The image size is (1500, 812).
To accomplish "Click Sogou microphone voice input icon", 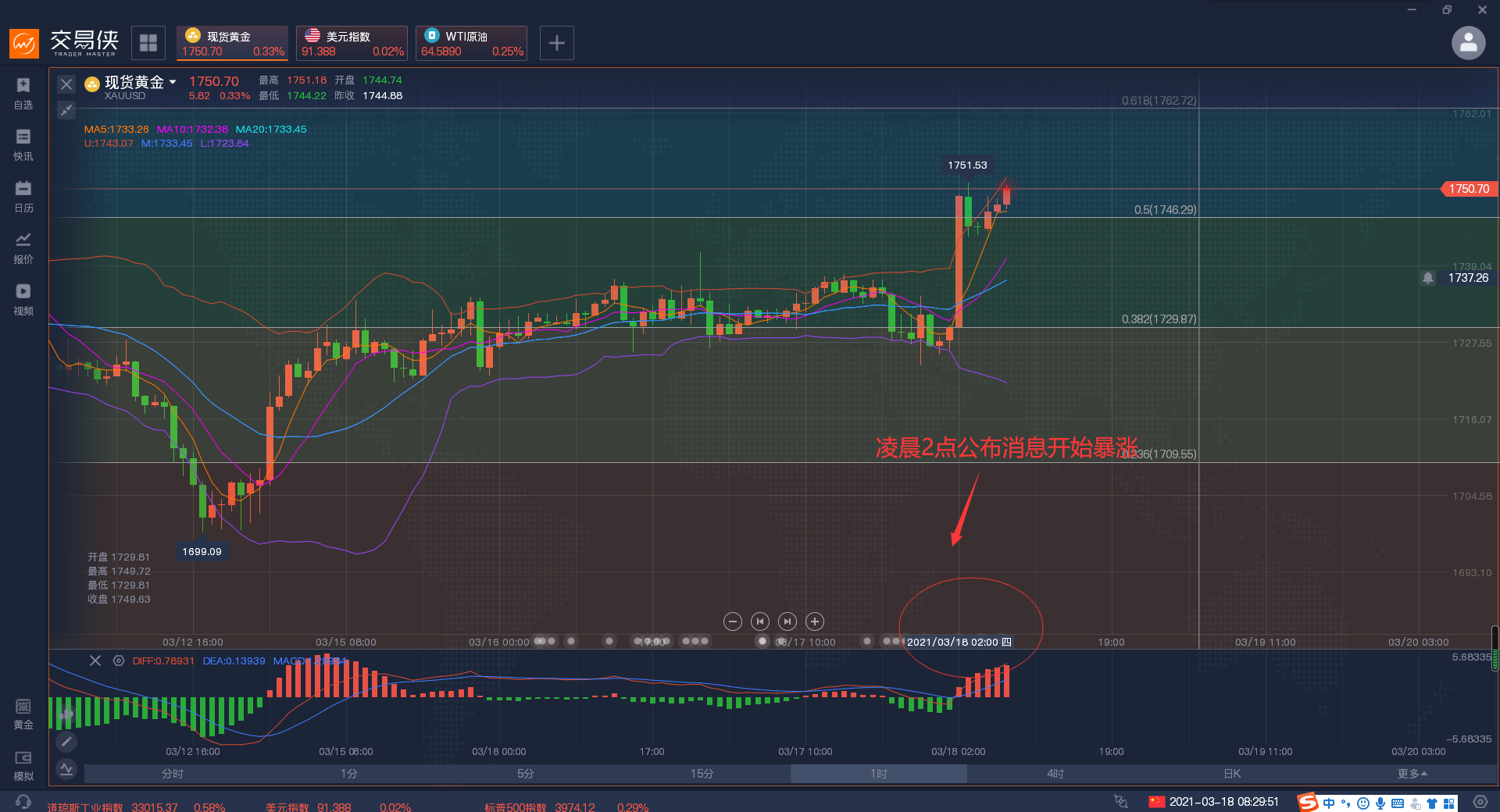I will tap(1380, 803).
